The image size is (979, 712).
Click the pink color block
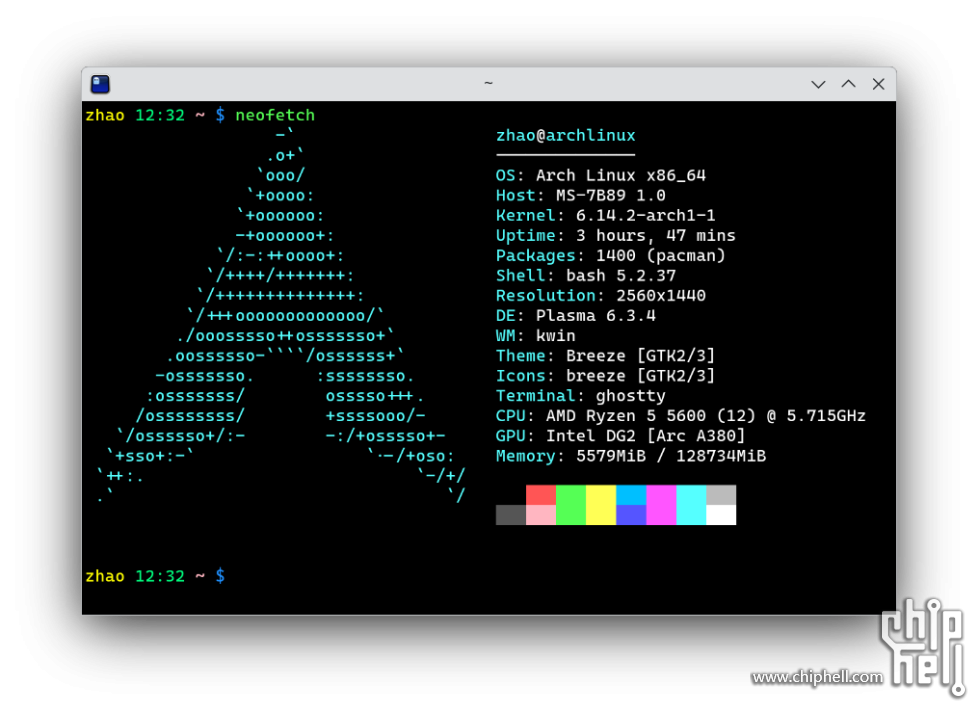click(541, 515)
